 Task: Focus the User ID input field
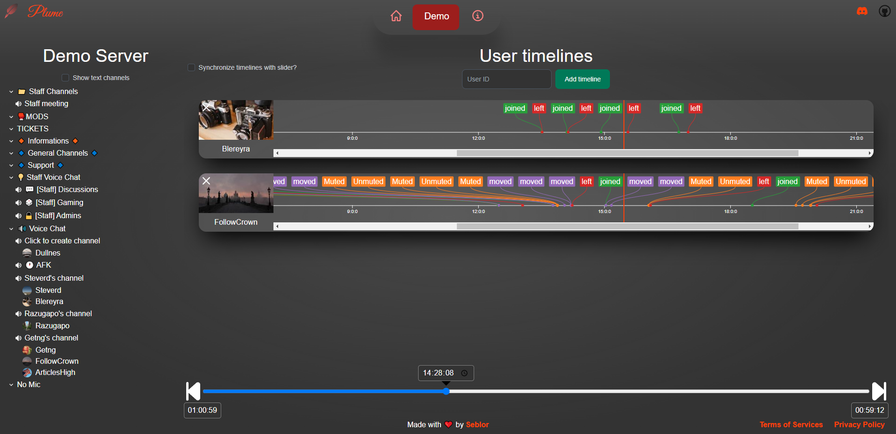click(506, 79)
